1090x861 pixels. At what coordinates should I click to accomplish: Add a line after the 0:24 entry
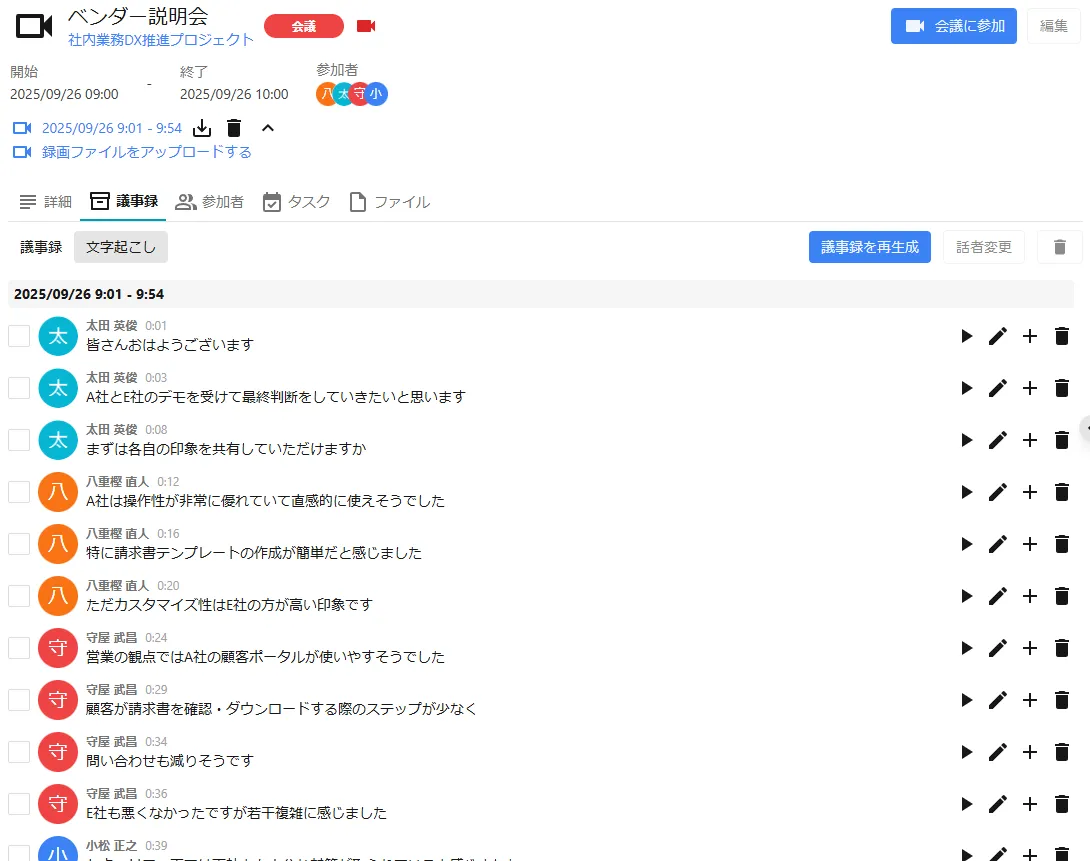[1030, 648]
